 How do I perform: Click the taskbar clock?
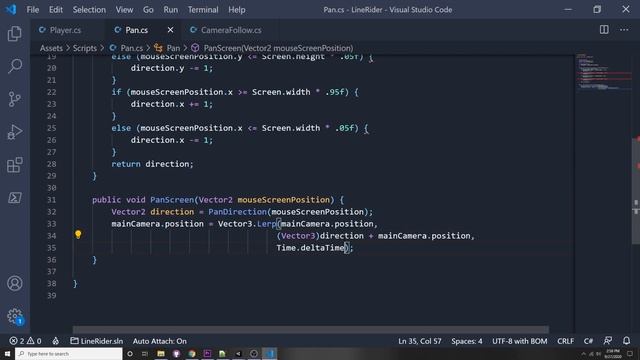click(x=613, y=353)
